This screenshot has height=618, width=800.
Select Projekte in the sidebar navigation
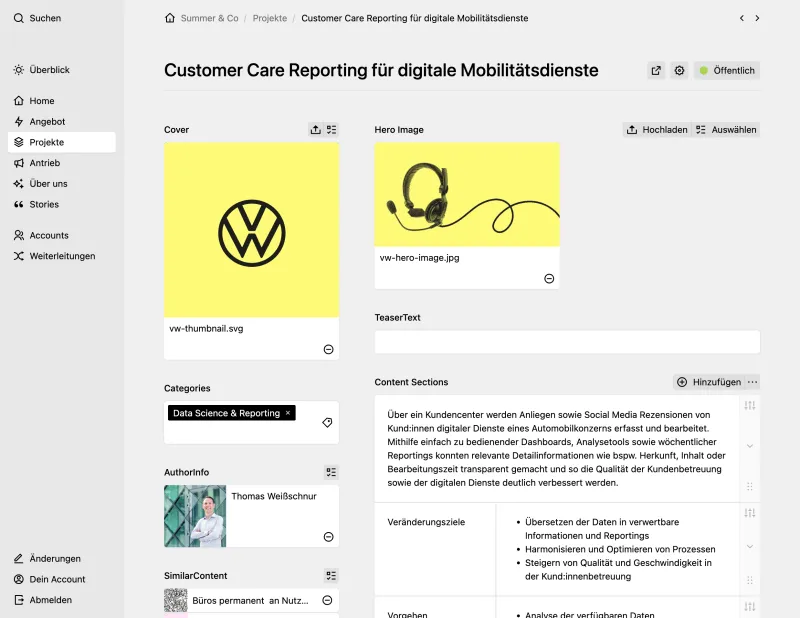[46, 142]
